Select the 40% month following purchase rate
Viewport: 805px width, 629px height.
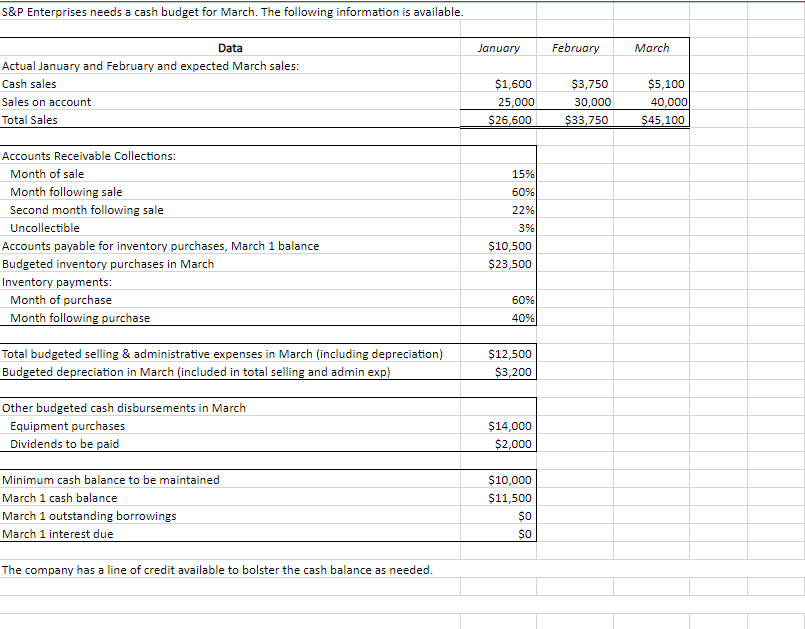pyautogui.click(x=525, y=318)
